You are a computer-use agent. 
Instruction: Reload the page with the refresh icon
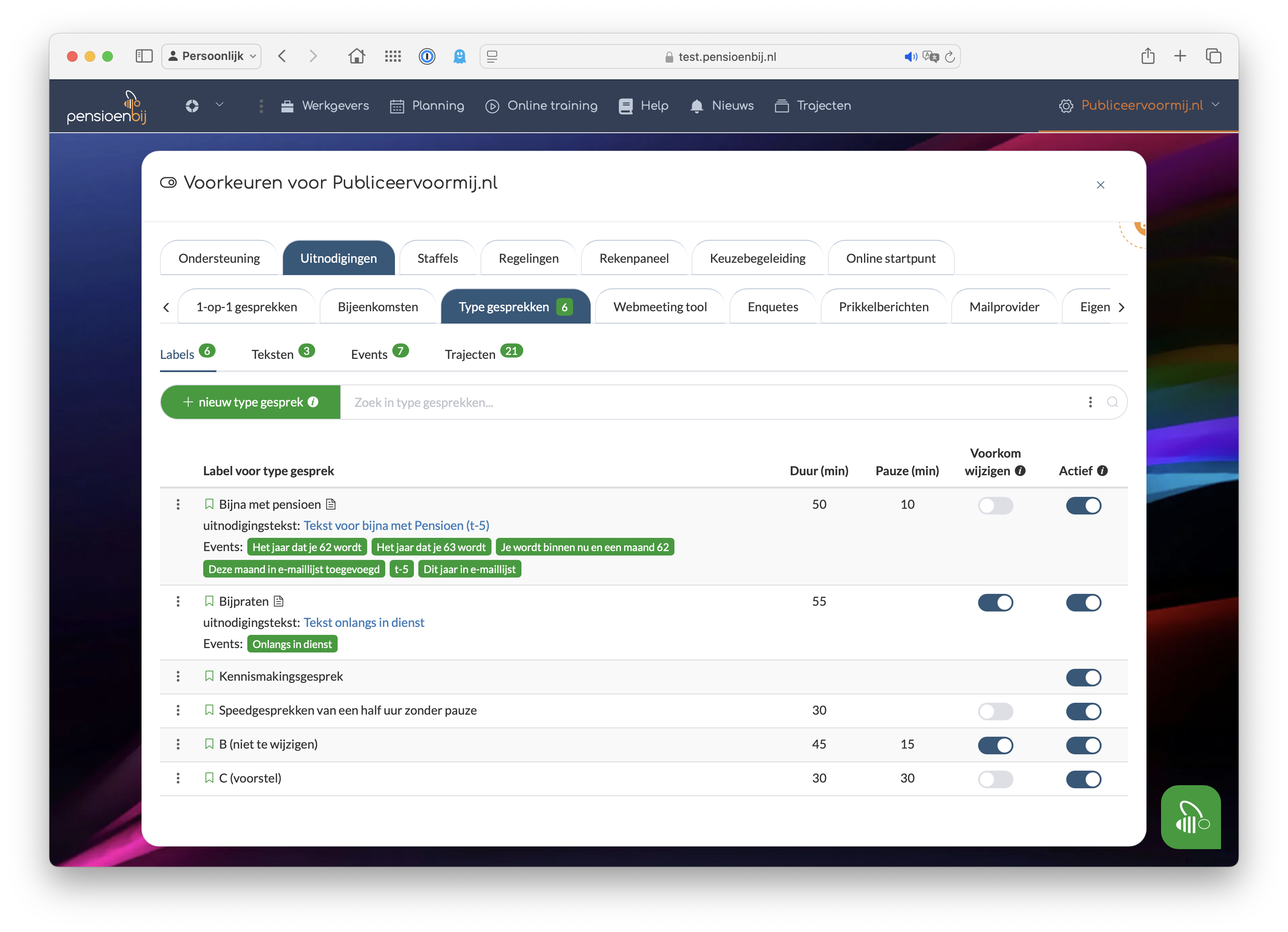click(x=949, y=57)
